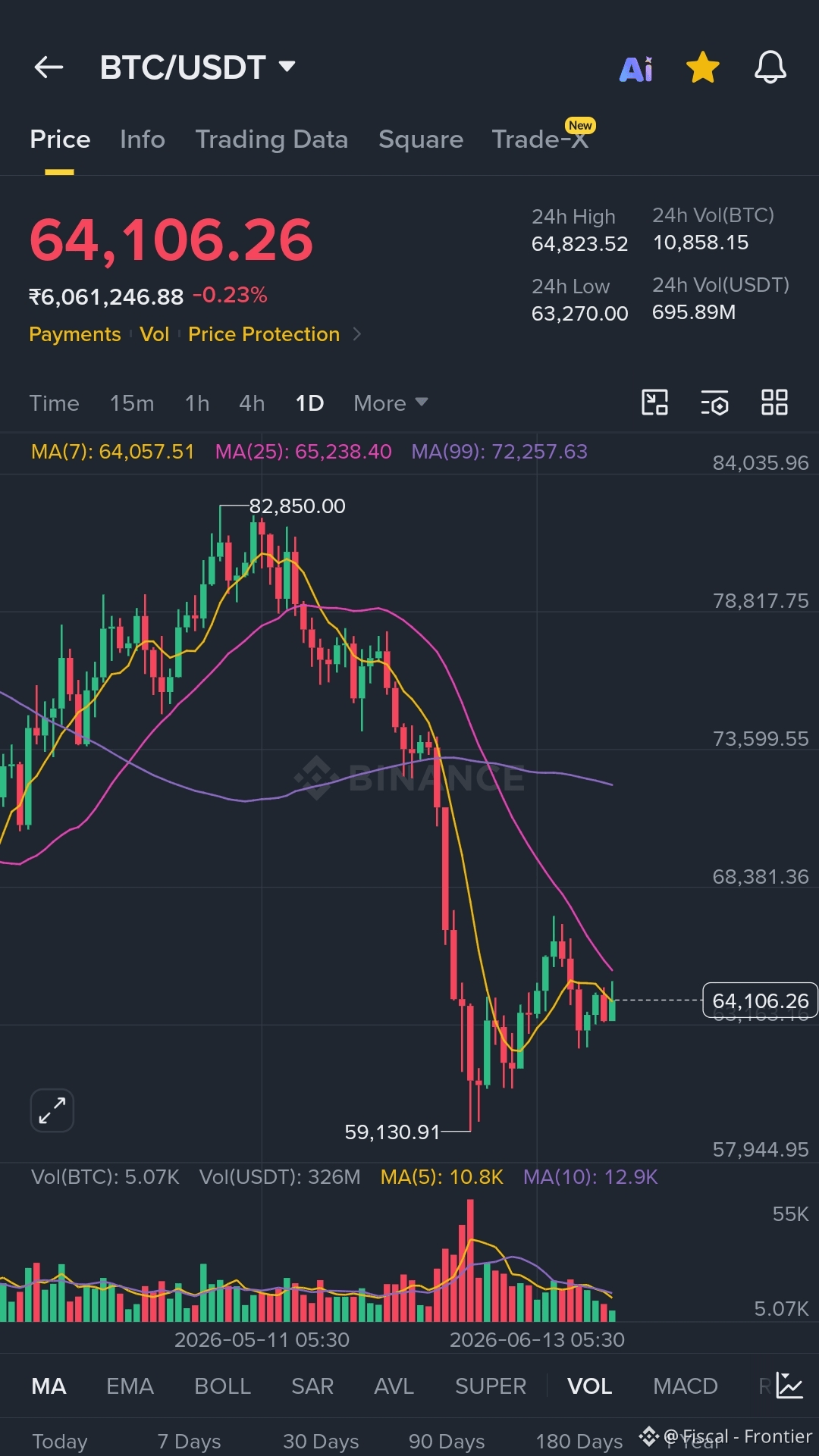
Task: Select the Today range
Action: click(x=60, y=1441)
